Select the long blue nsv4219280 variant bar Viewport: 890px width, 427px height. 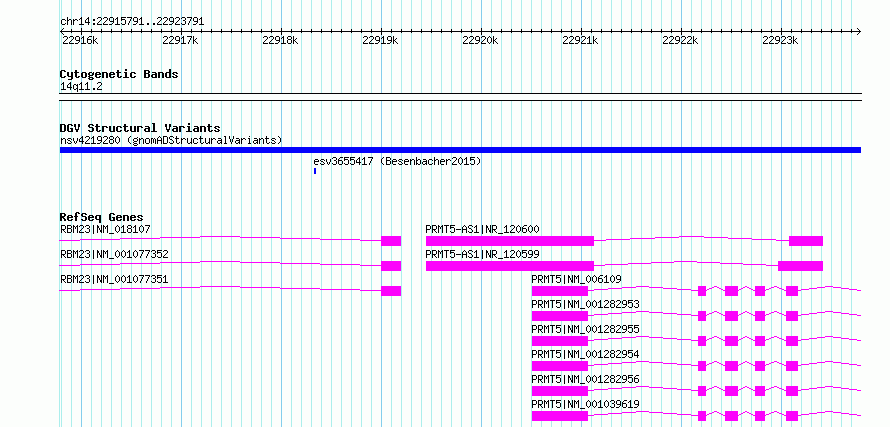coord(460,150)
